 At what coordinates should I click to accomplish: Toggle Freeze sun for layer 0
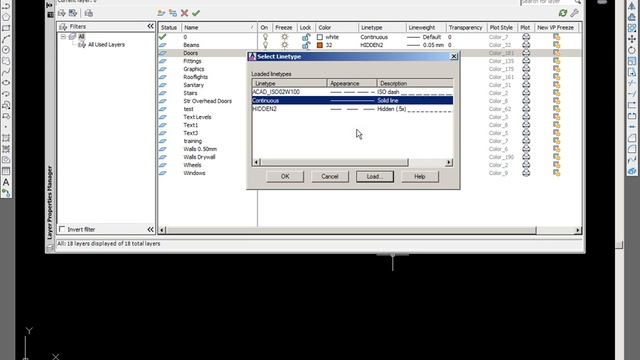pos(284,37)
